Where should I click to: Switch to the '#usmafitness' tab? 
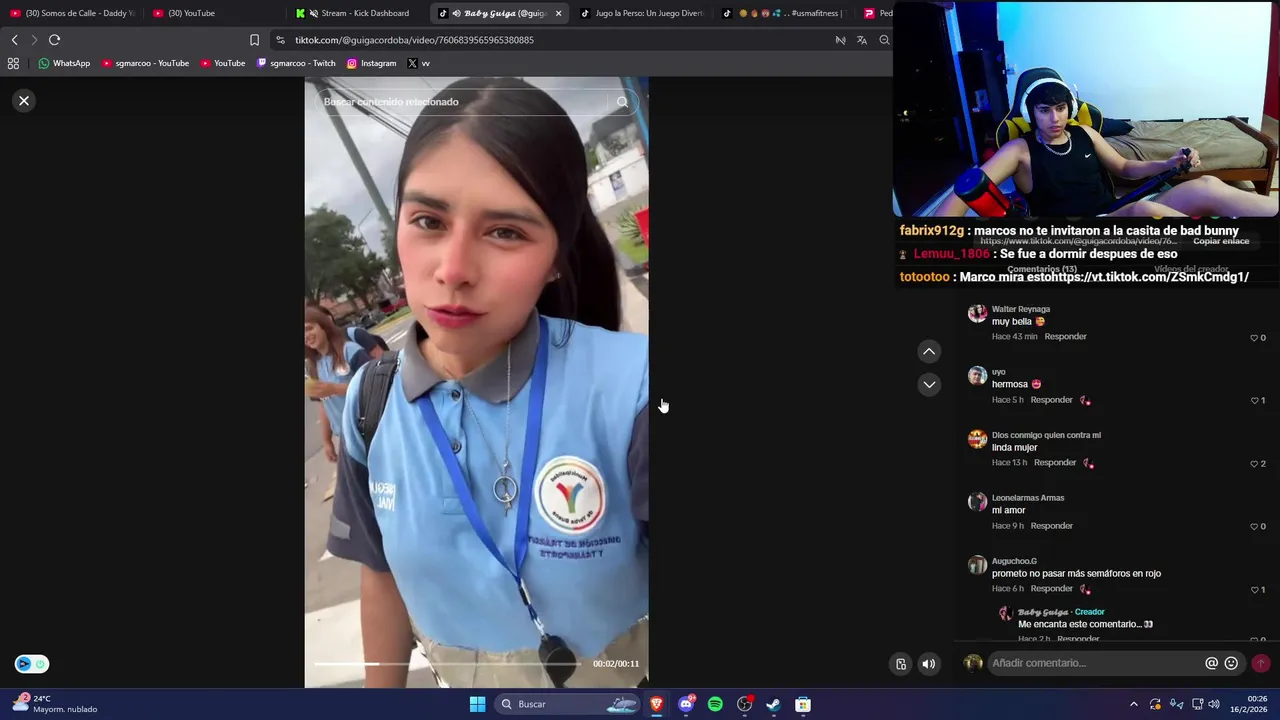(x=787, y=13)
